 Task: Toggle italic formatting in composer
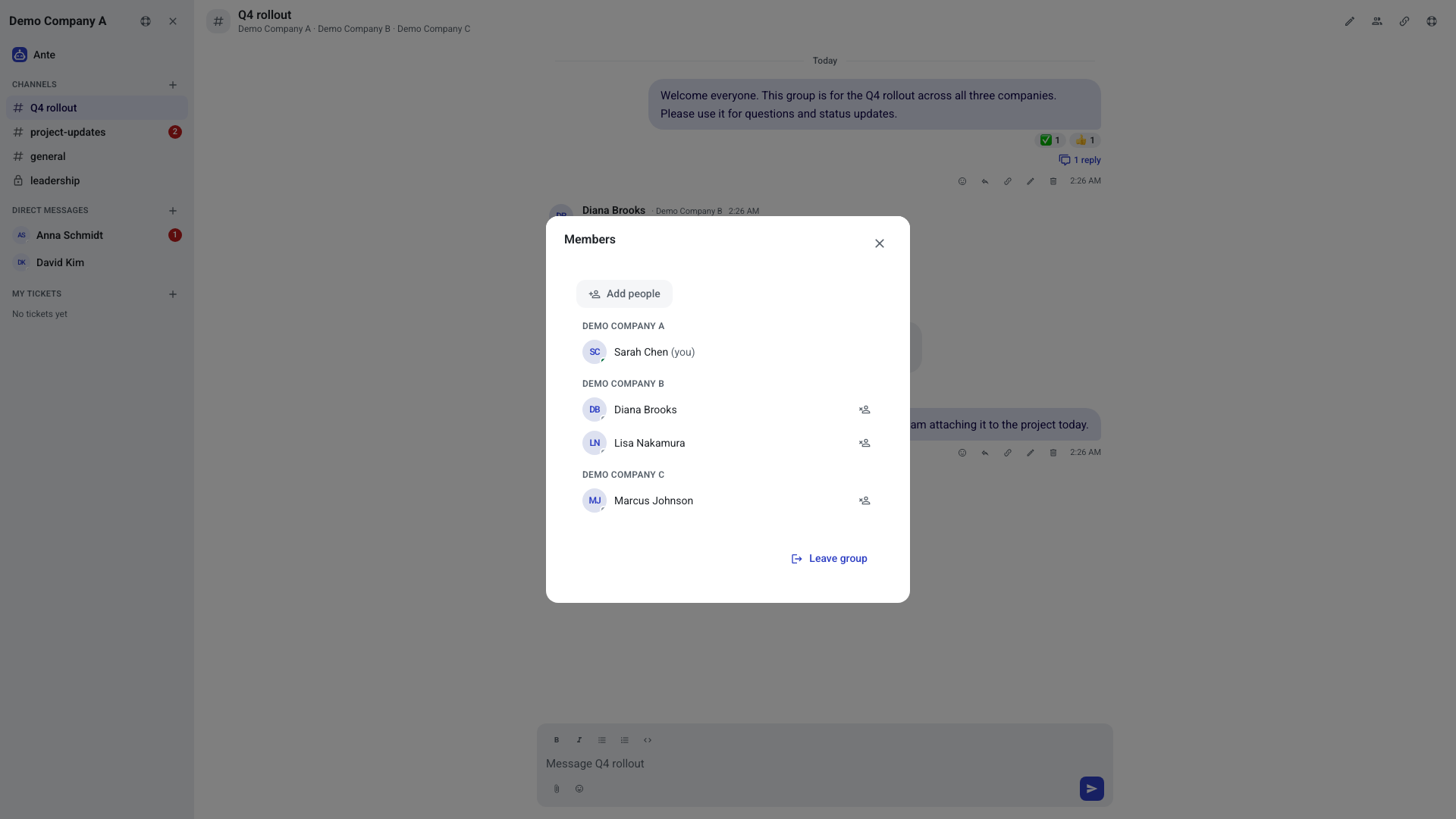point(579,740)
